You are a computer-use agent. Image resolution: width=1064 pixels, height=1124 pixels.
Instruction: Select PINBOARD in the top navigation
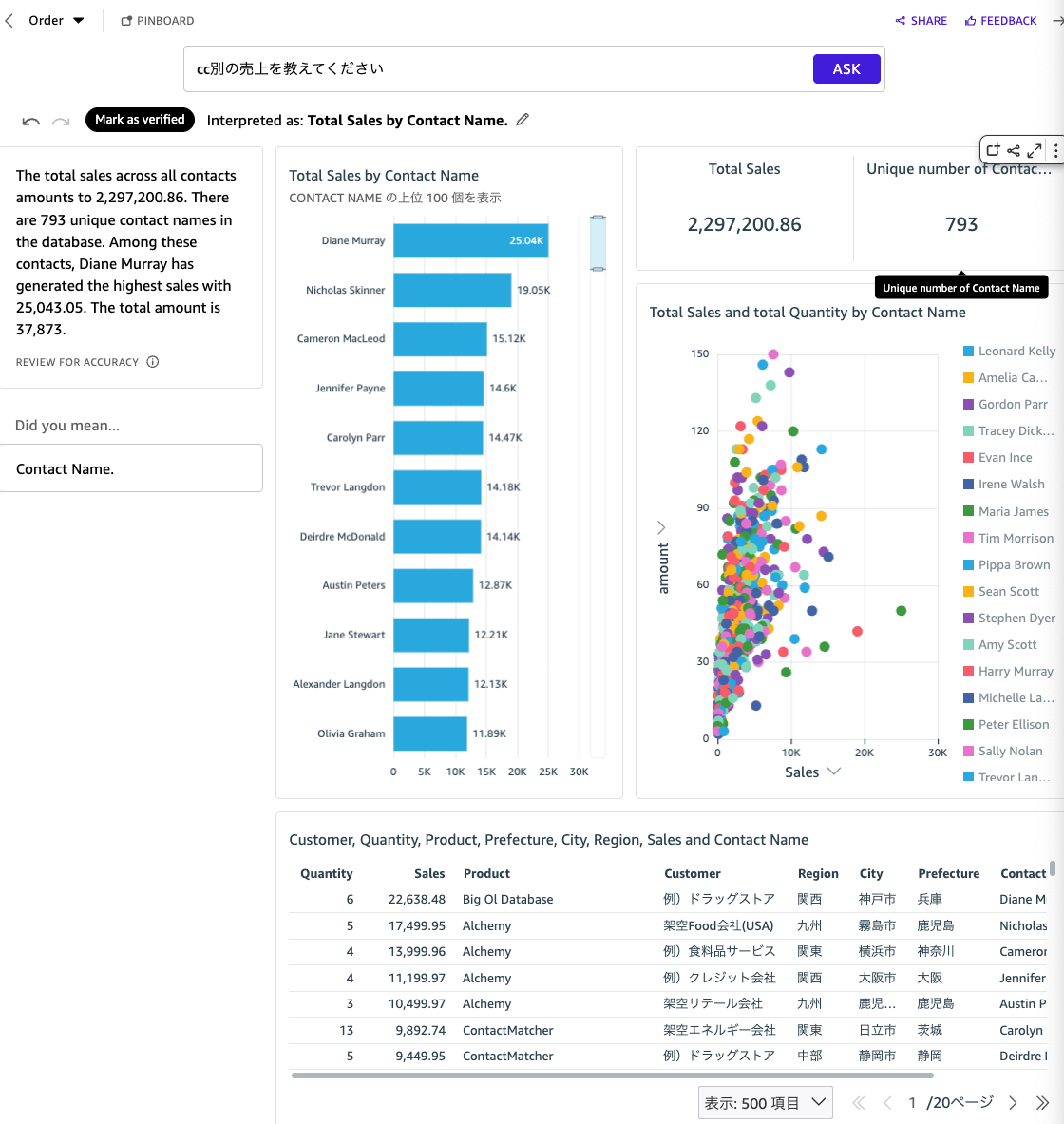157,20
